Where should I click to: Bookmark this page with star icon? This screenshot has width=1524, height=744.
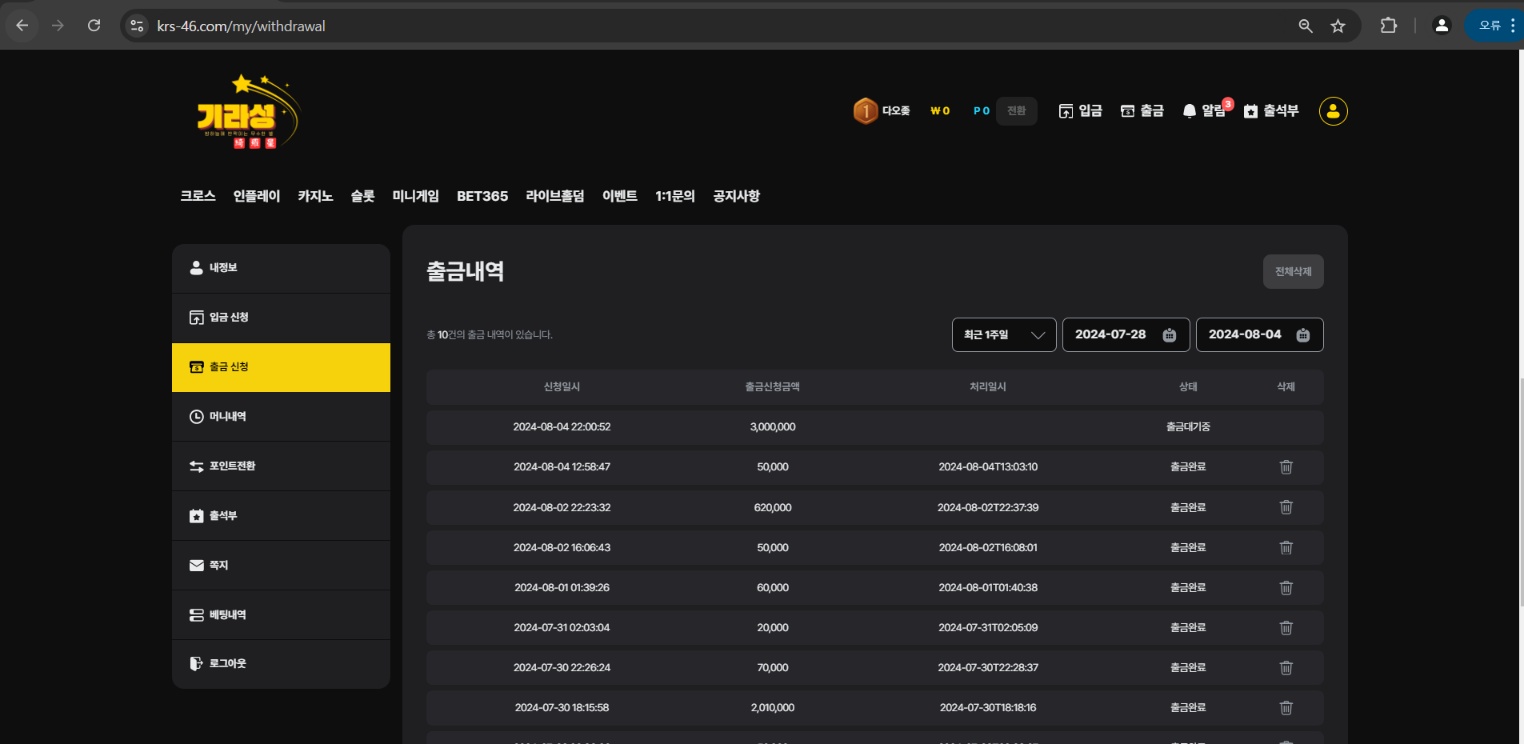click(x=1338, y=26)
